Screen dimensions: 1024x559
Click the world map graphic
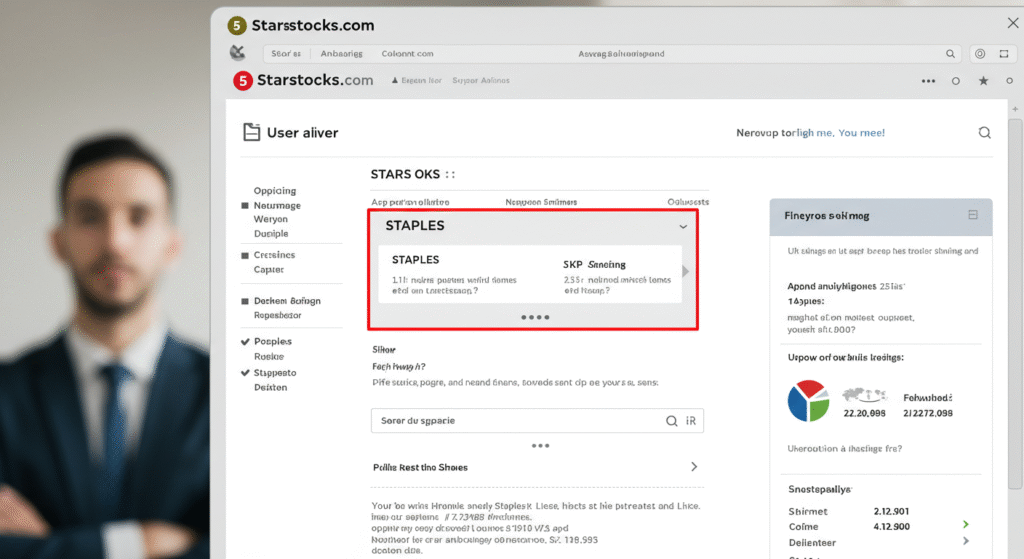pos(863,394)
